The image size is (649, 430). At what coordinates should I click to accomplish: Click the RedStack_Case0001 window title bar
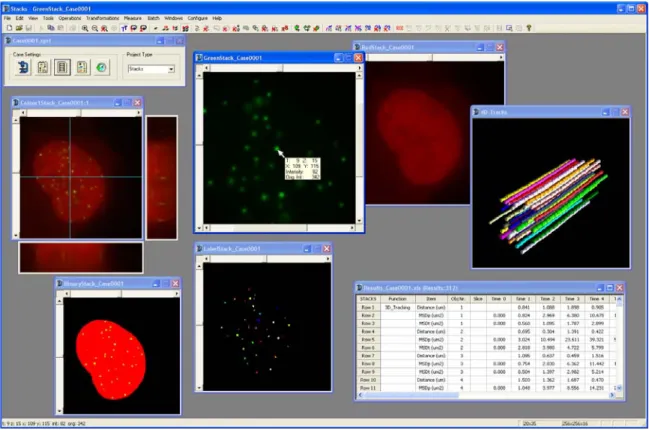428,47
